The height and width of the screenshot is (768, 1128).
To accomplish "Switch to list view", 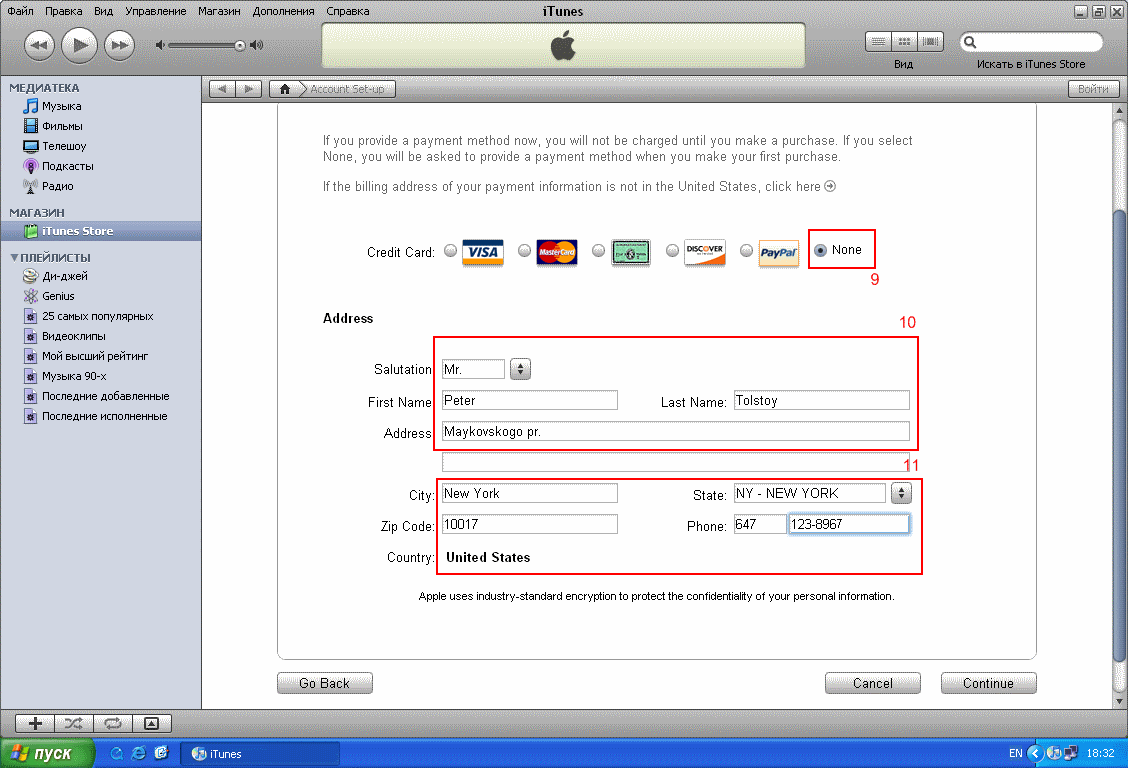I will click(878, 42).
